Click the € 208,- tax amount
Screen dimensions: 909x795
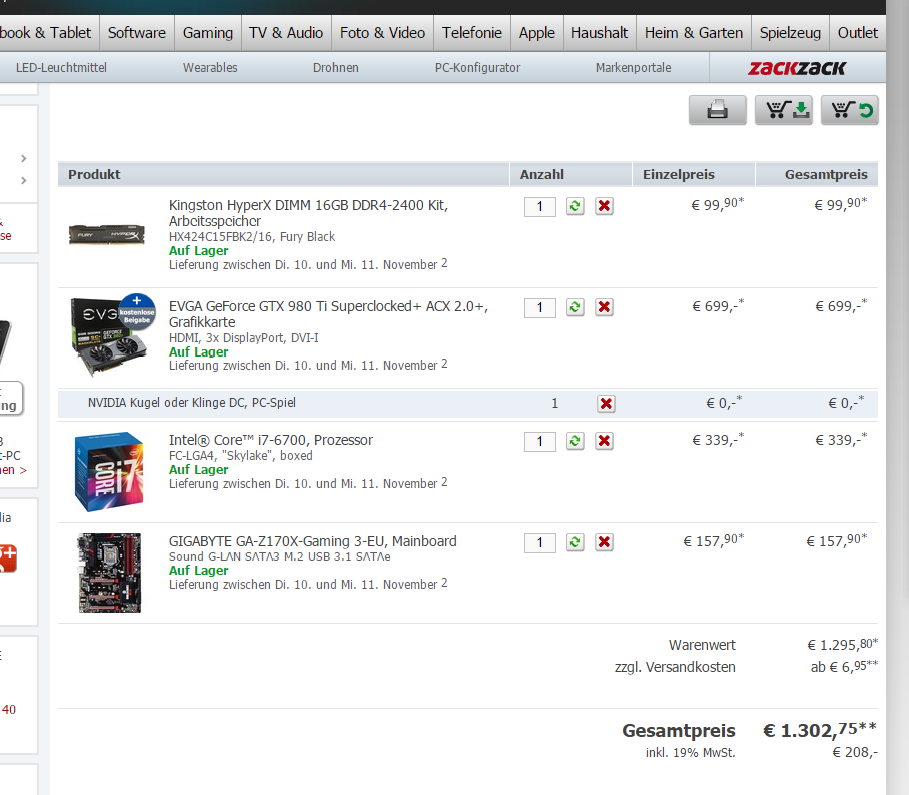pos(855,753)
